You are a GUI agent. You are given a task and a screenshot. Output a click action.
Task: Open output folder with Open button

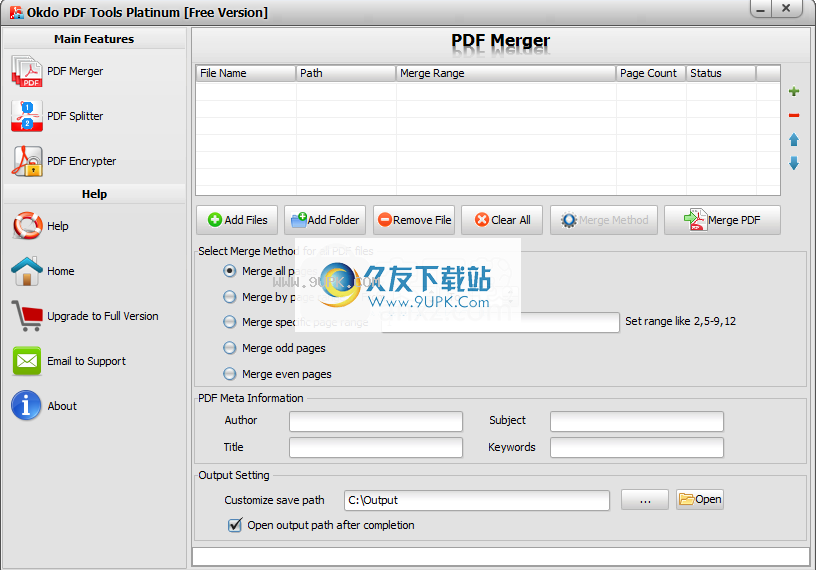(x=700, y=500)
